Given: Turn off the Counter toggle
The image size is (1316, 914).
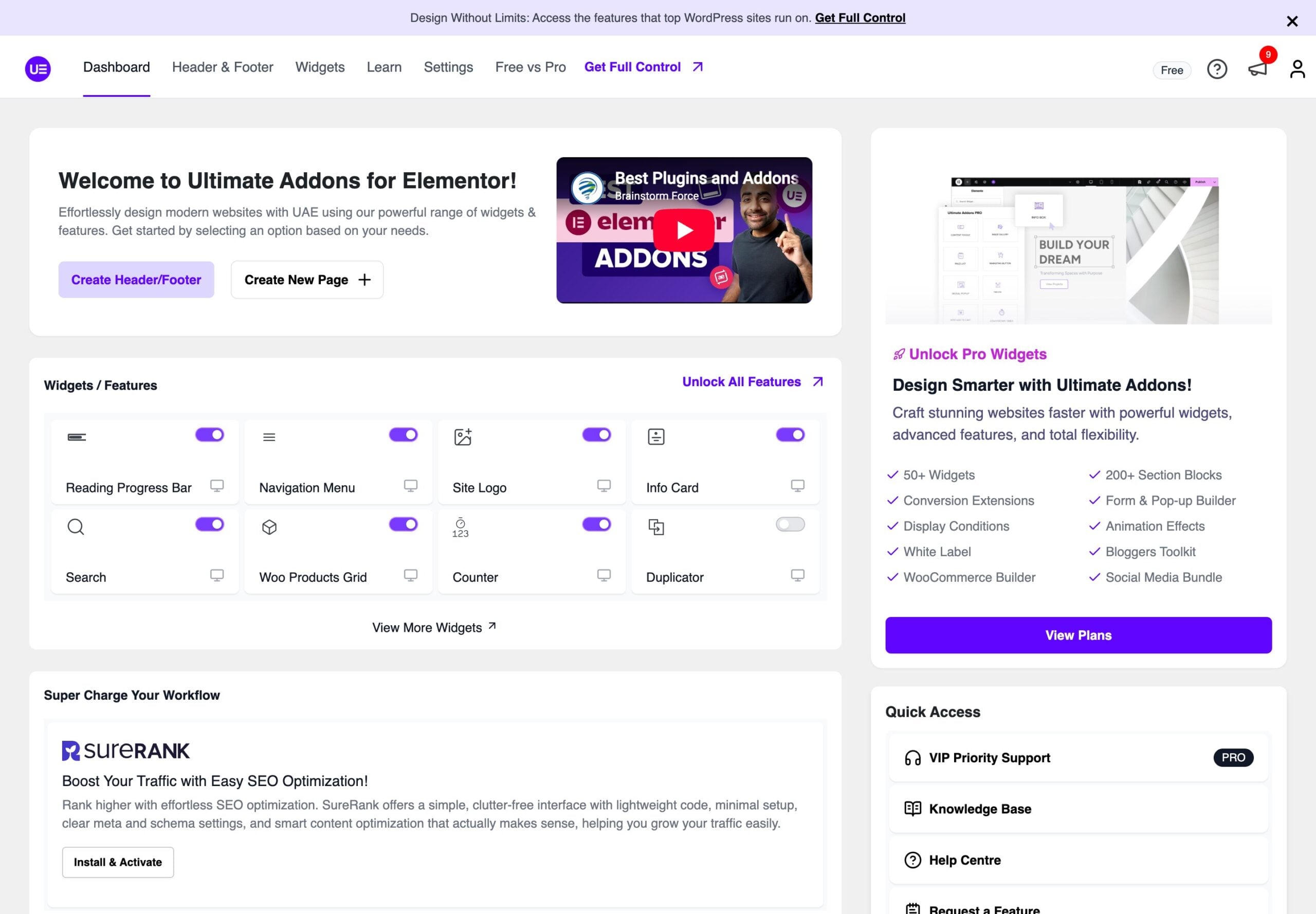Looking at the screenshot, I should click(597, 524).
